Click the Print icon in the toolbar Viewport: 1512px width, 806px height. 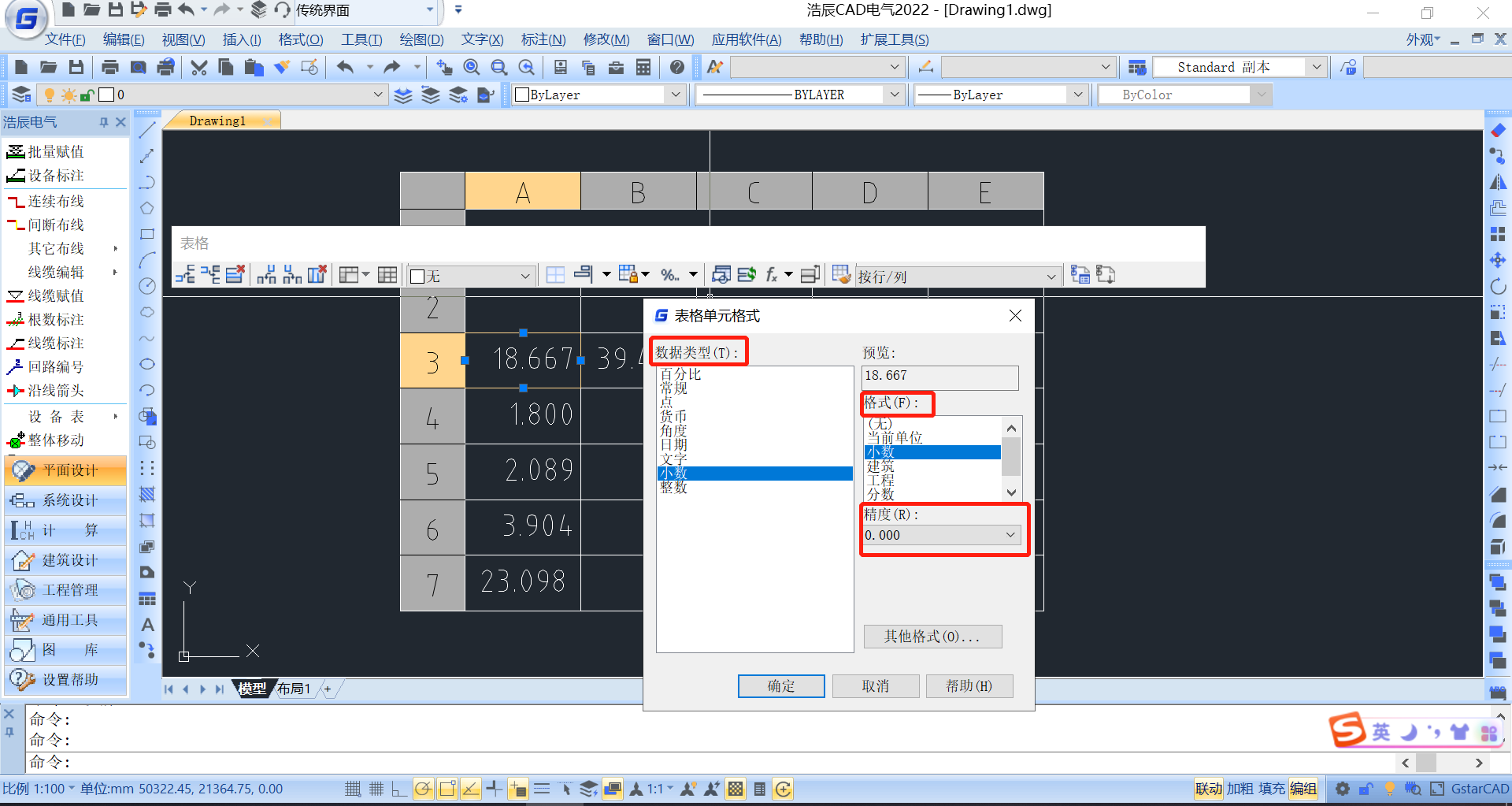click(110, 68)
